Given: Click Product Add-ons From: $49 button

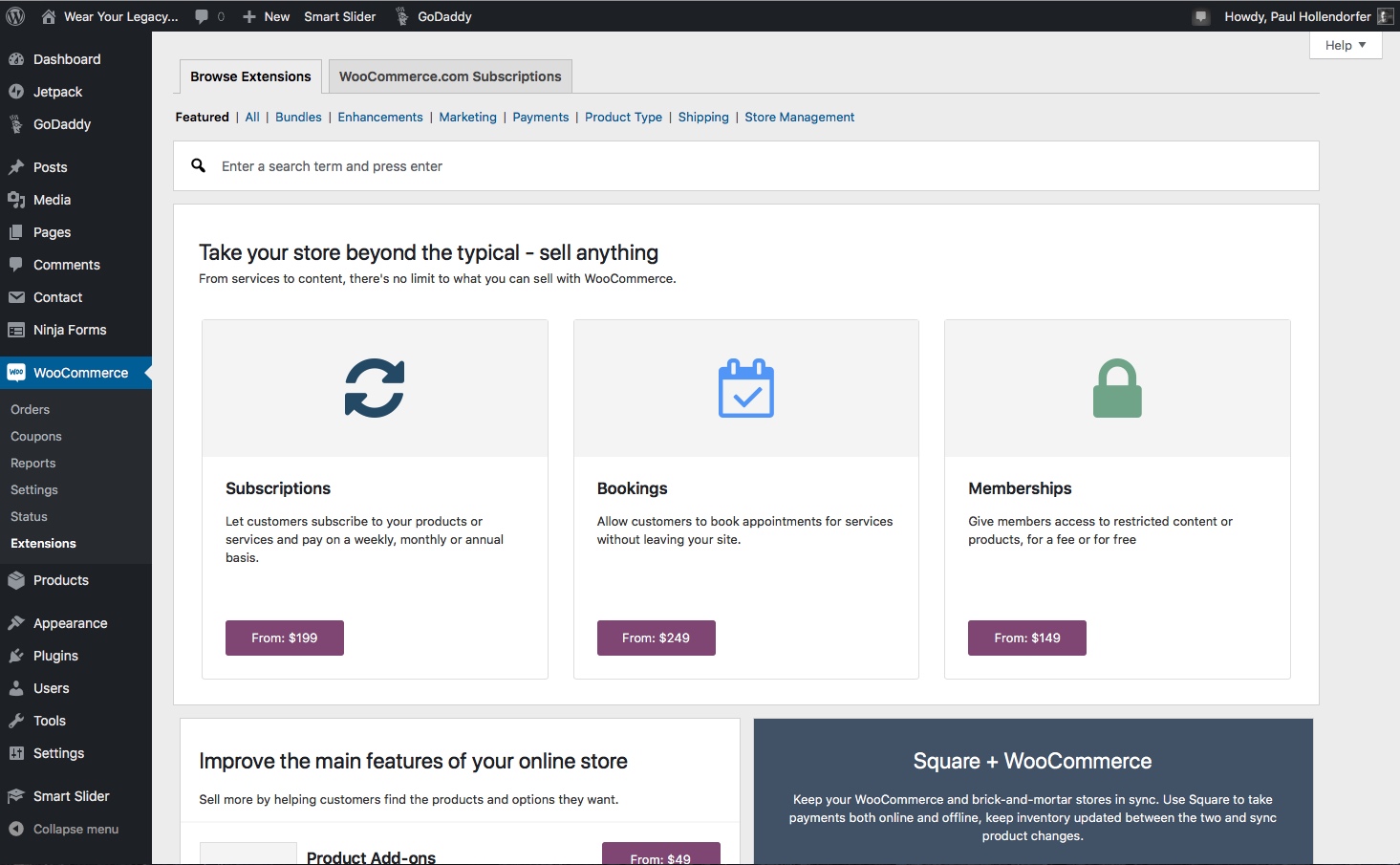Looking at the screenshot, I should pos(661,854).
